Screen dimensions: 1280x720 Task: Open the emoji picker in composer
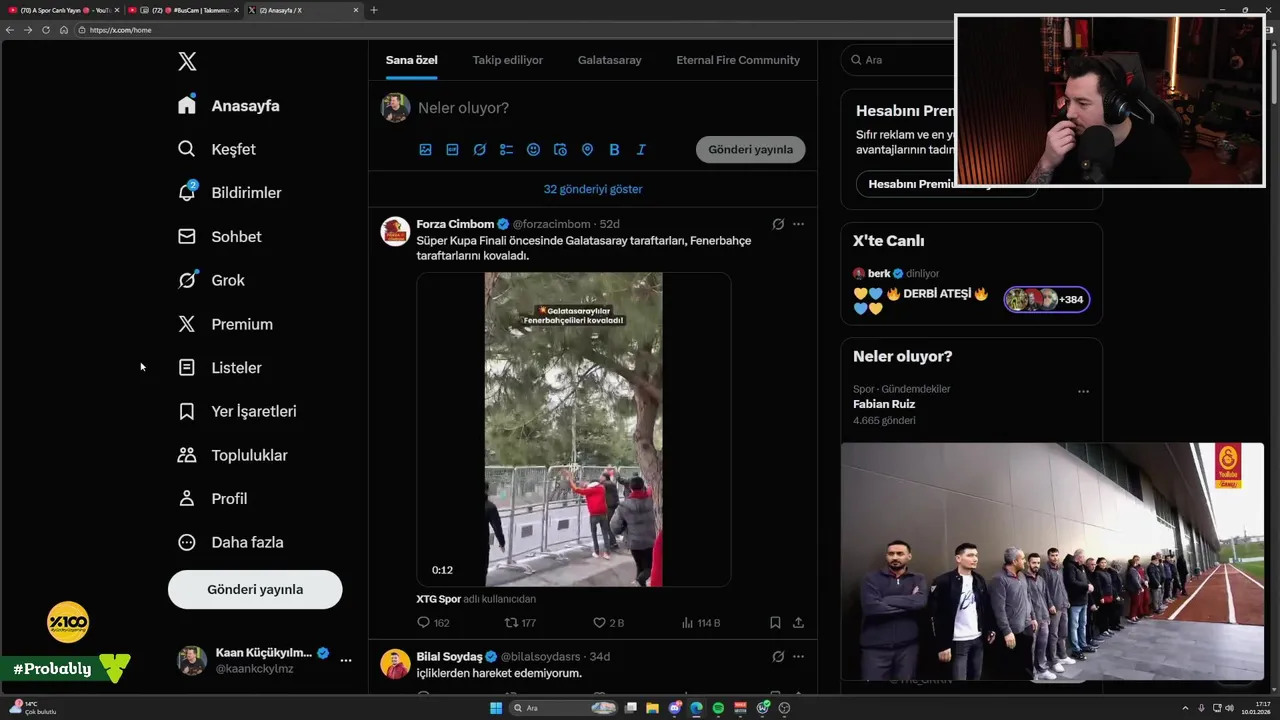533,149
